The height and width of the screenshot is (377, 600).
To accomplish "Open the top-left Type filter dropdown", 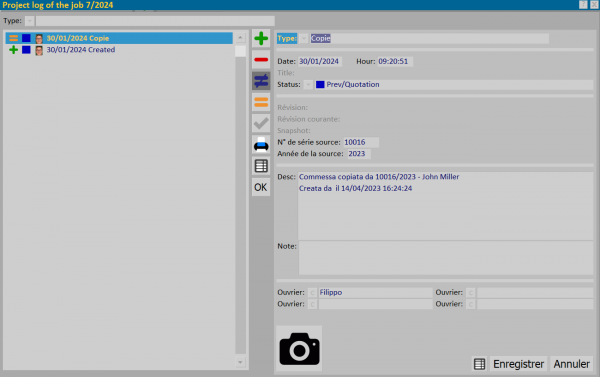I will 29,21.
